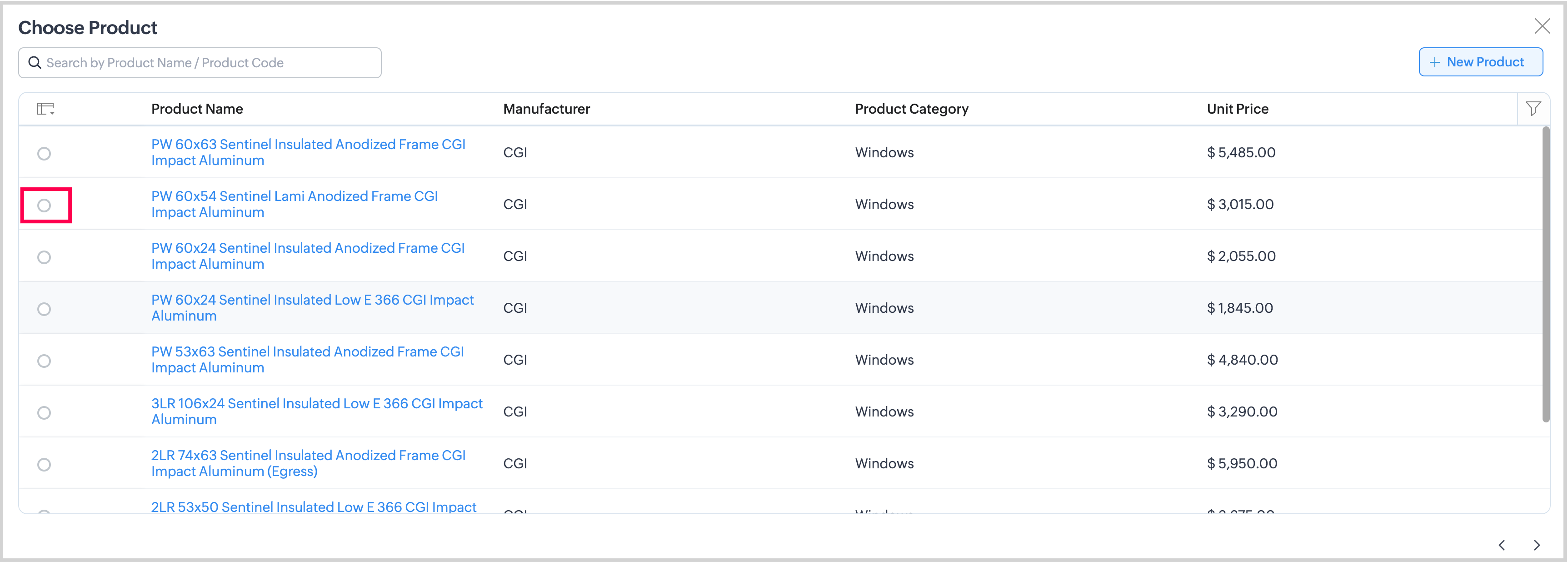The height and width of the screenshot is (562, 1568).
Task: Click the filter funnel icon
Action: click(1533, 109)
